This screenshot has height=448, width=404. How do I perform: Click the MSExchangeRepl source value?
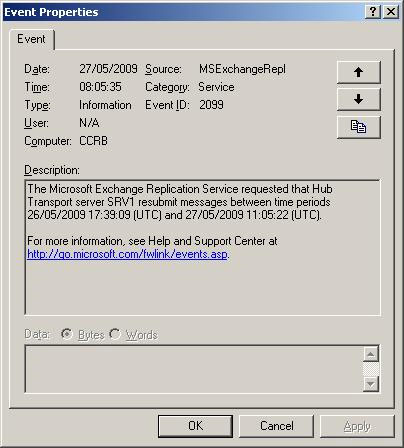[242, 69]
